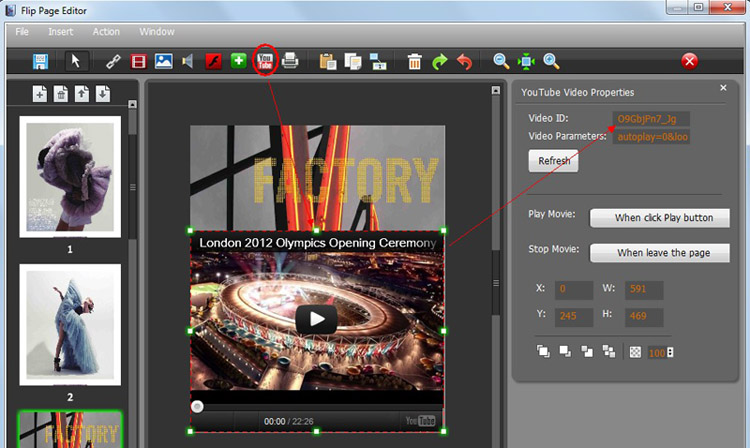
Task: Insert YouTube video from toolbar
Action: tap(265, 61)
